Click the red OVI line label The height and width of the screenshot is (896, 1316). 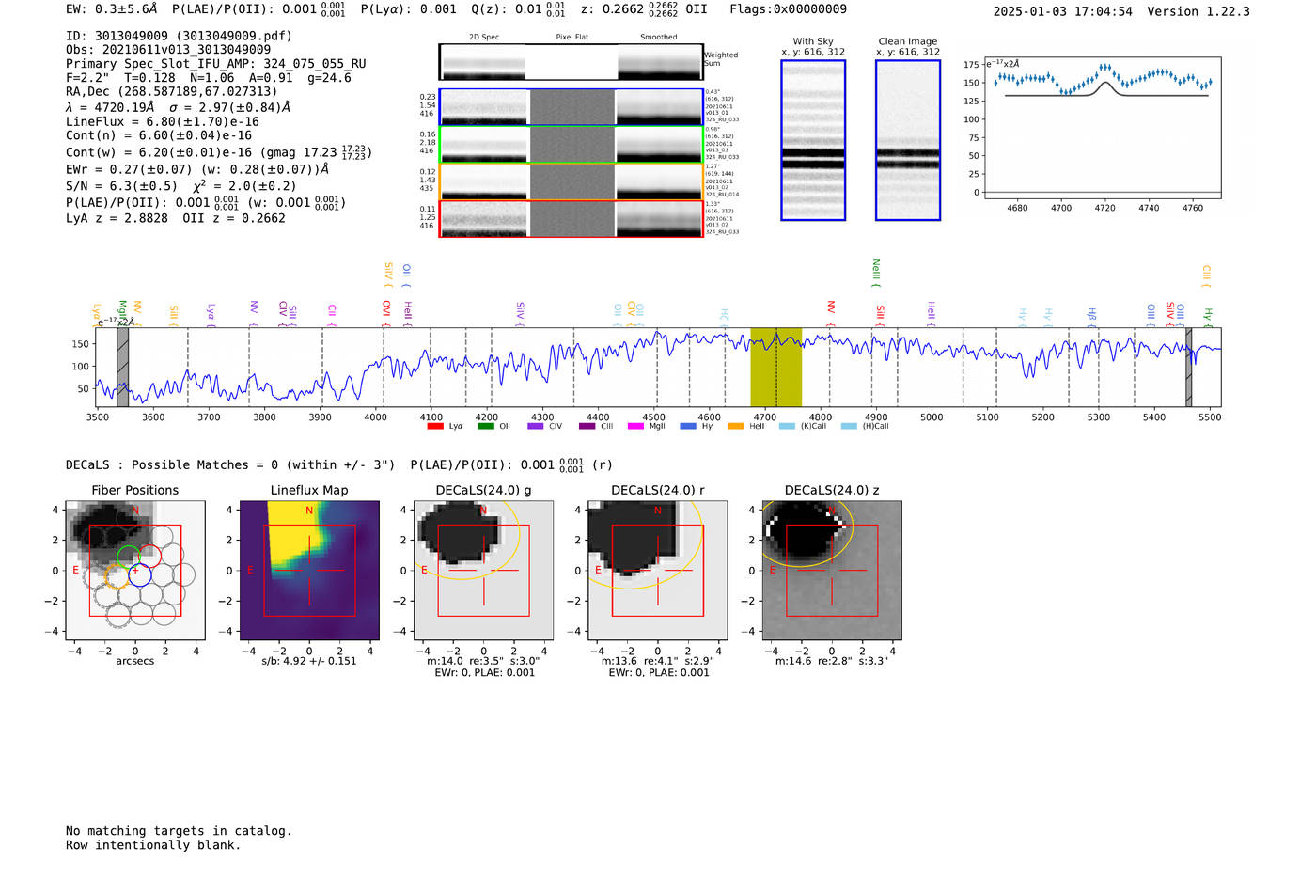tap(386, 311)
